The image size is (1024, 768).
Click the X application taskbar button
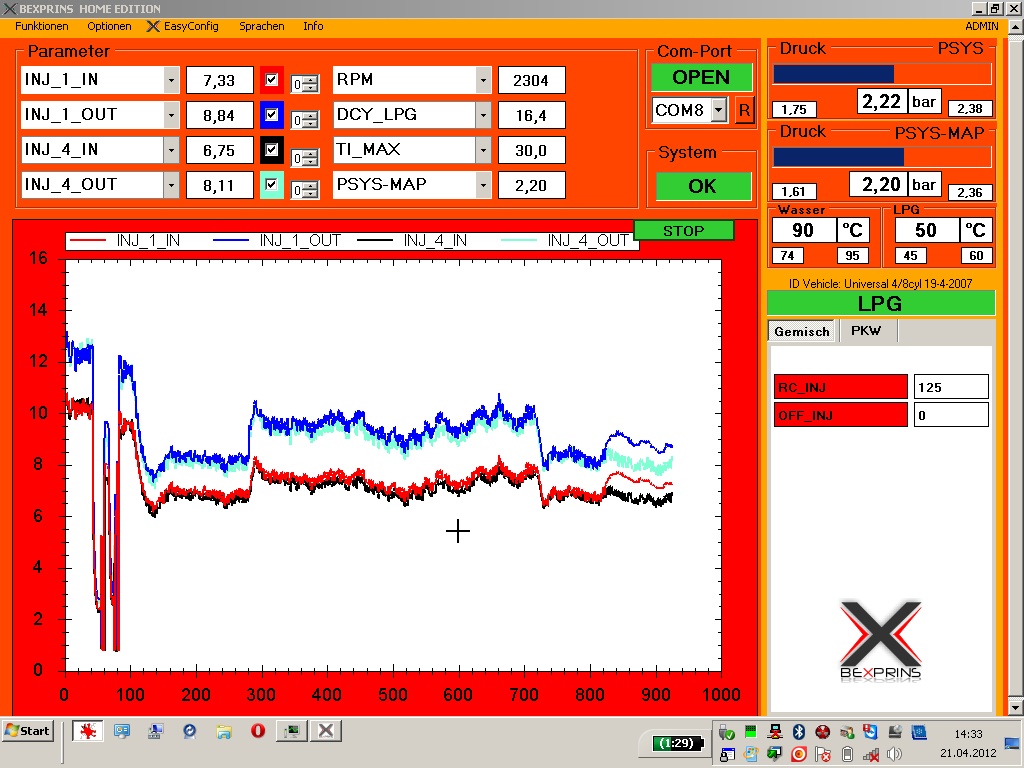(325, 731)
